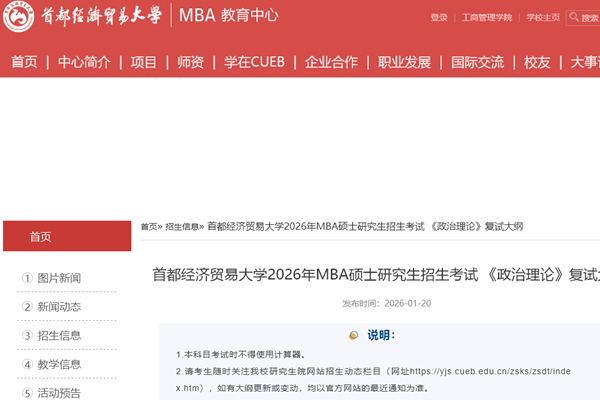The image size is (600, 400).
Task: Click the 首都经济贸易大学 calligraphy title
Action: point(101,16)
